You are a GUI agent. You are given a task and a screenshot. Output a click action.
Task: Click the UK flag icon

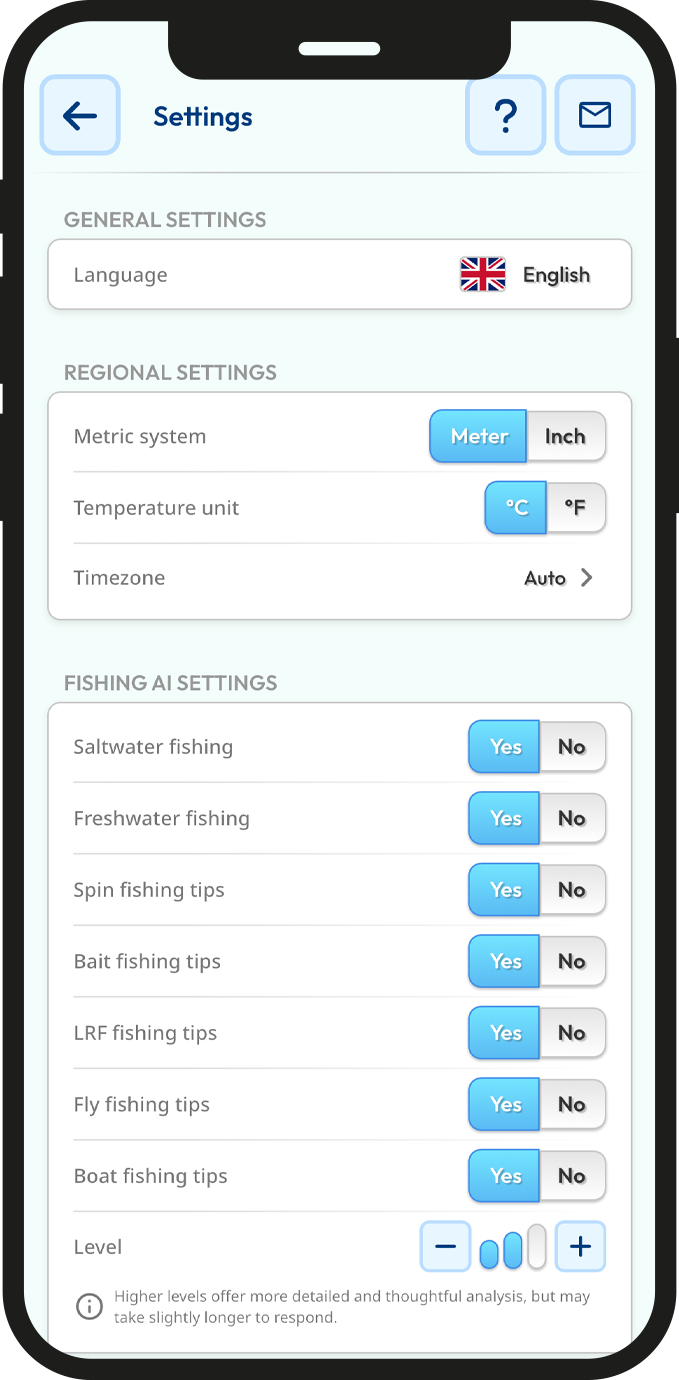(483, 275)
